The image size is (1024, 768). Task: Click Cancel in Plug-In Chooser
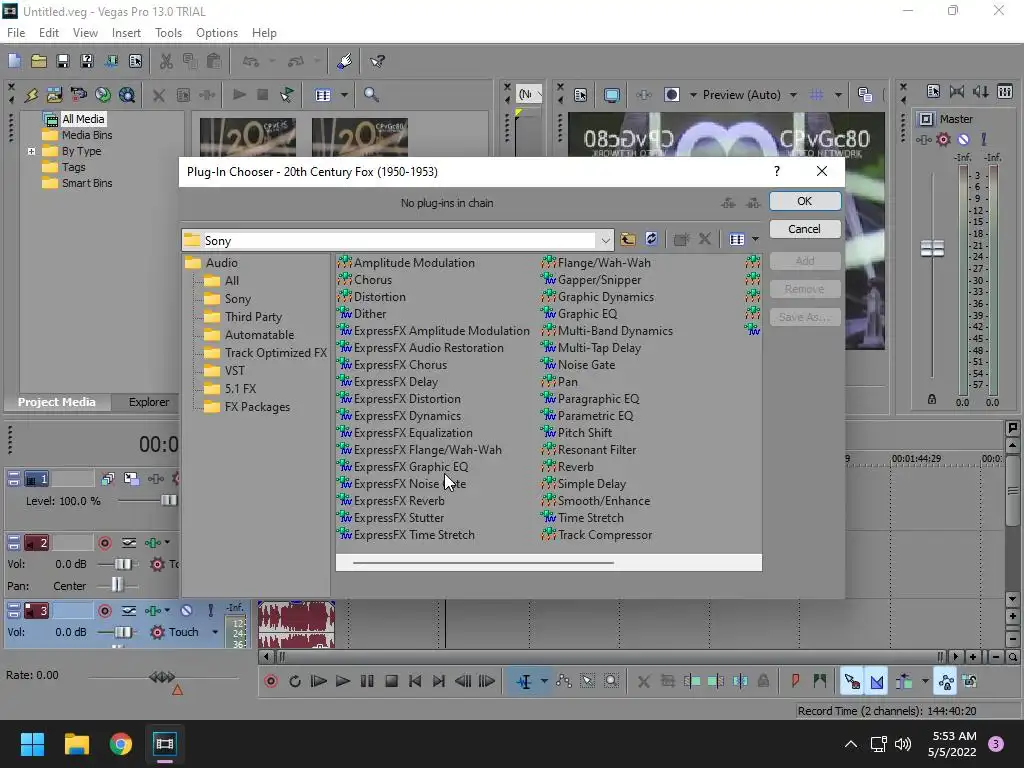pos(805,229)
